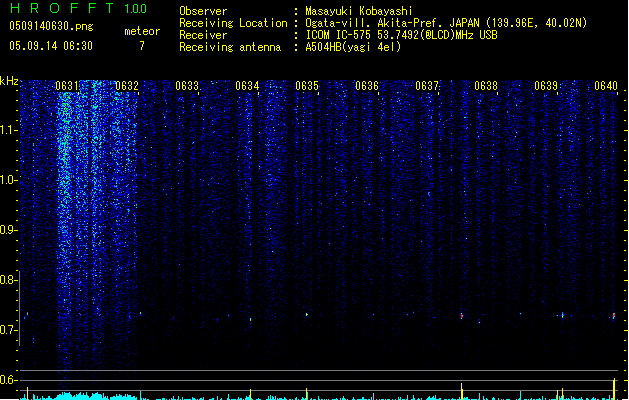Click the 0.7 kHz axis tick label
The width and height of the screenshot is (629, 400).
coord(8,330)
